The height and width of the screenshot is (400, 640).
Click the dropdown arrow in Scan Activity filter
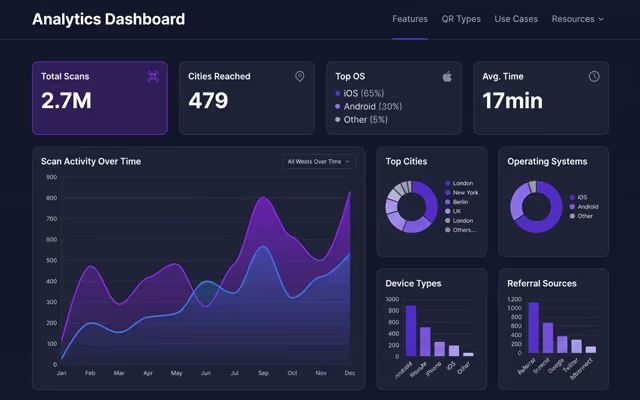click(348, 162)
